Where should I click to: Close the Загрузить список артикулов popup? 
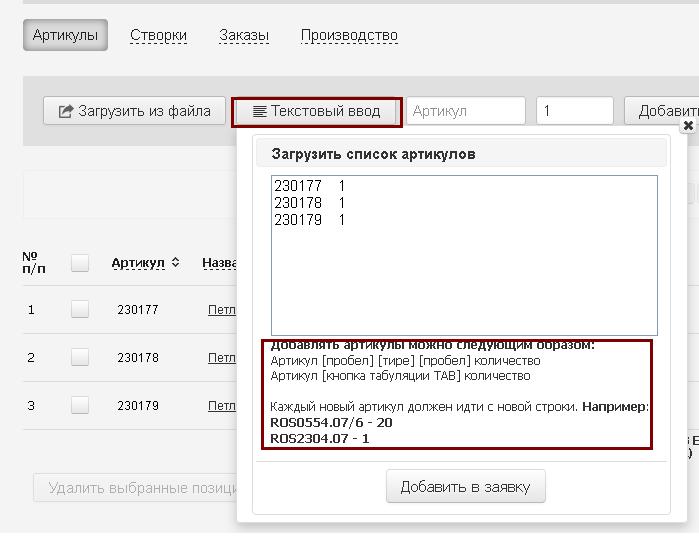click(x=688, y=126)
